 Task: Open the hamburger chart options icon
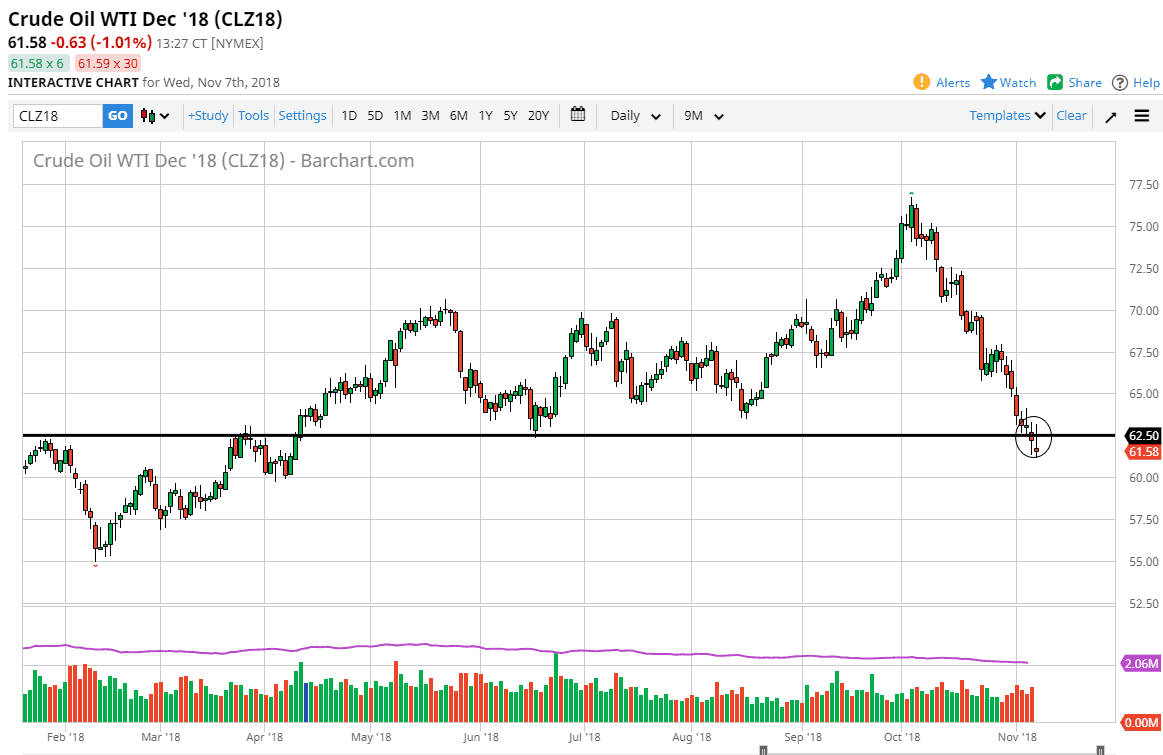pyautogui.click(x=1140, y=115)
